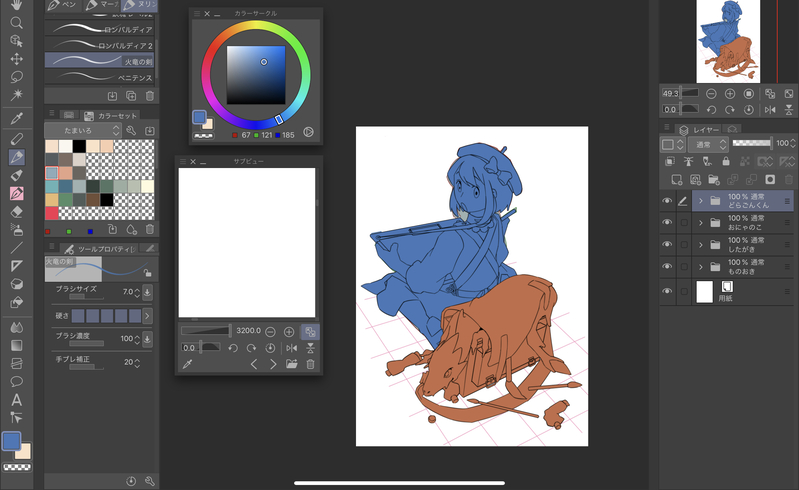799x490 pixels.
Task: Open color set wrench settings
Action: [x=131, y=130]
